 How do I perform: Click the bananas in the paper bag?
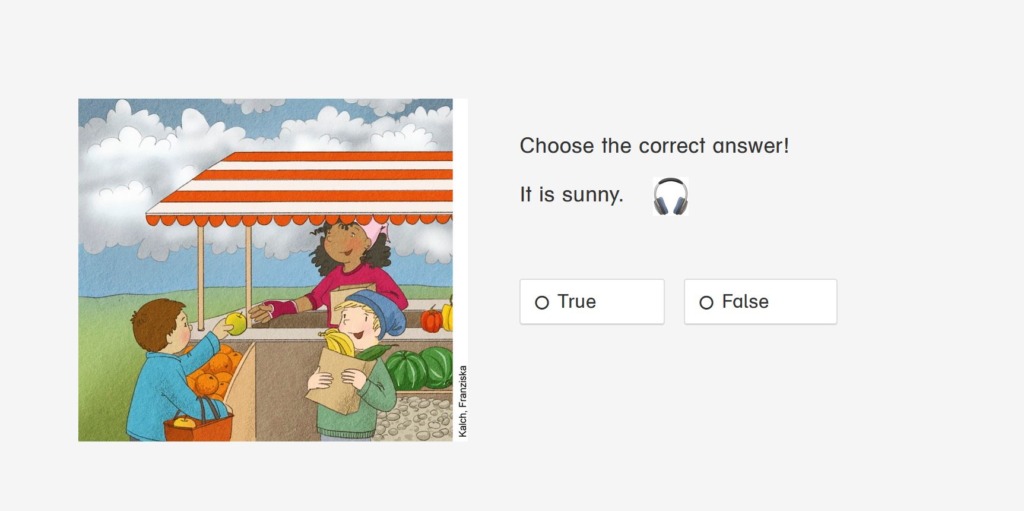pyautogui.click(x=338, y=342)
